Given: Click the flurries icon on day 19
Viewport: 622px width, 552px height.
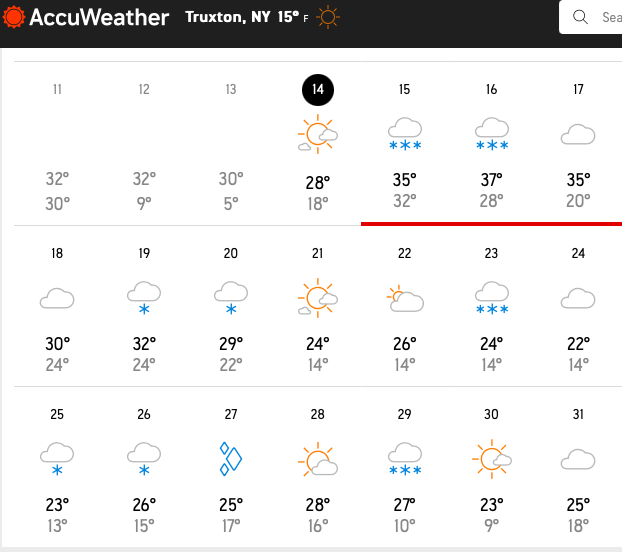Looking at the screenshot, I should tap(144, 297).
